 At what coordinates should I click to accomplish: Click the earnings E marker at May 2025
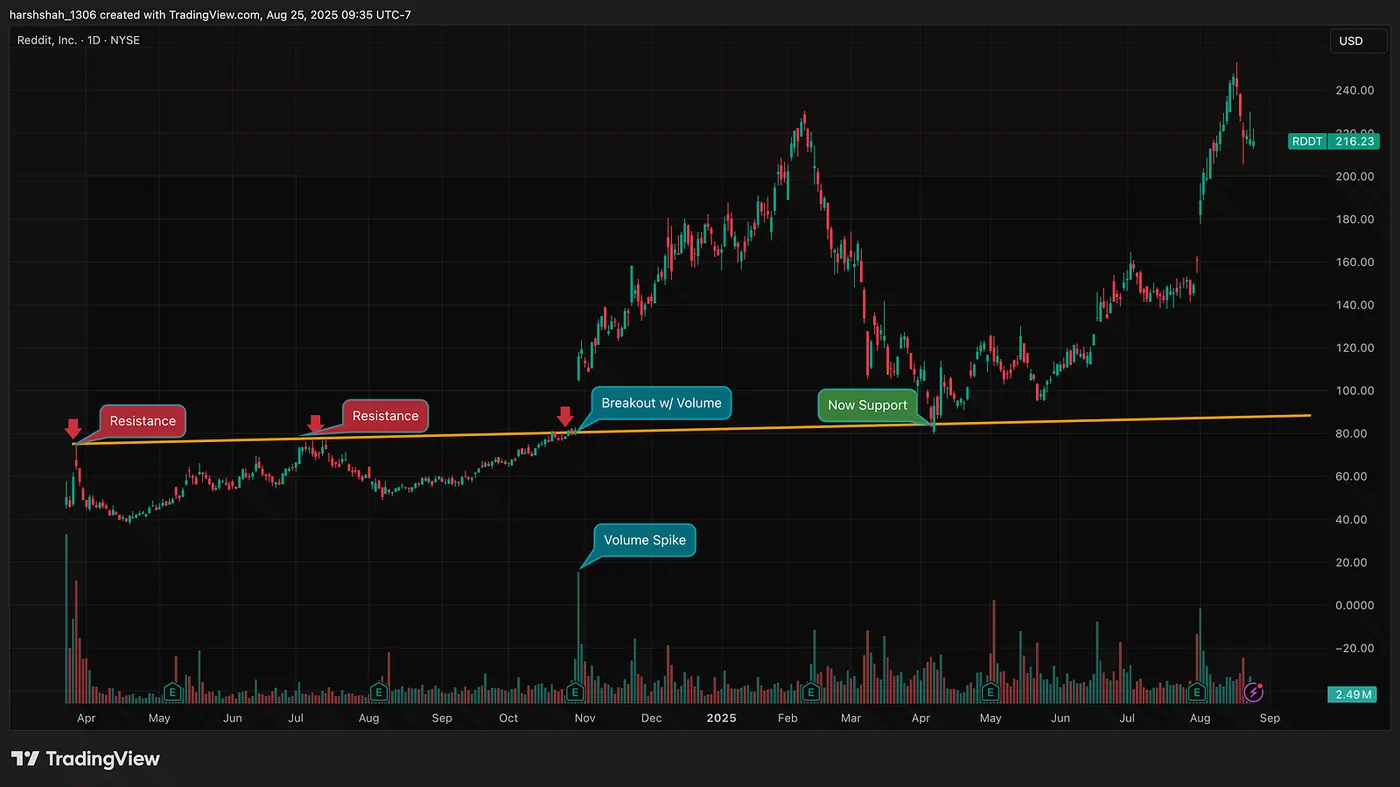pos(990,691)
